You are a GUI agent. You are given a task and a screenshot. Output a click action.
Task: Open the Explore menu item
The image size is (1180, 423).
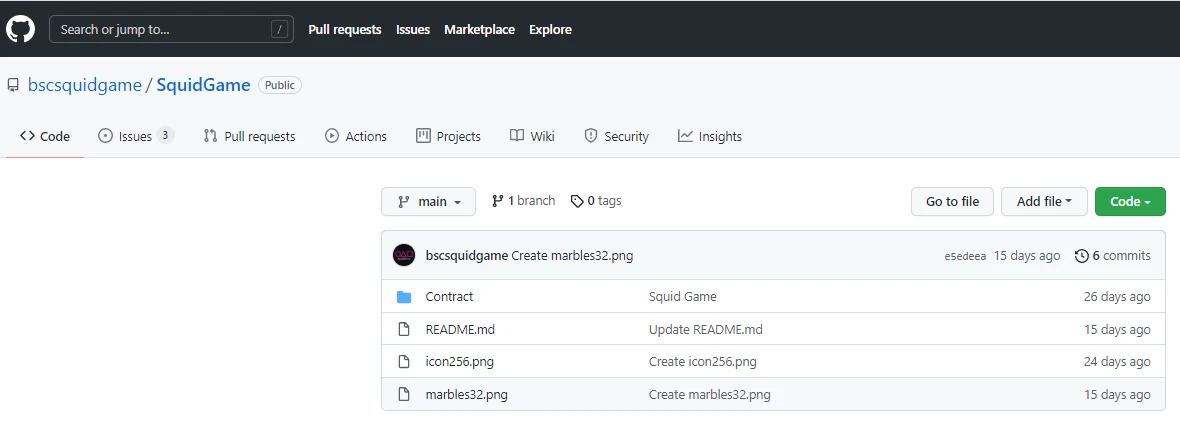[x=550, y=29]
